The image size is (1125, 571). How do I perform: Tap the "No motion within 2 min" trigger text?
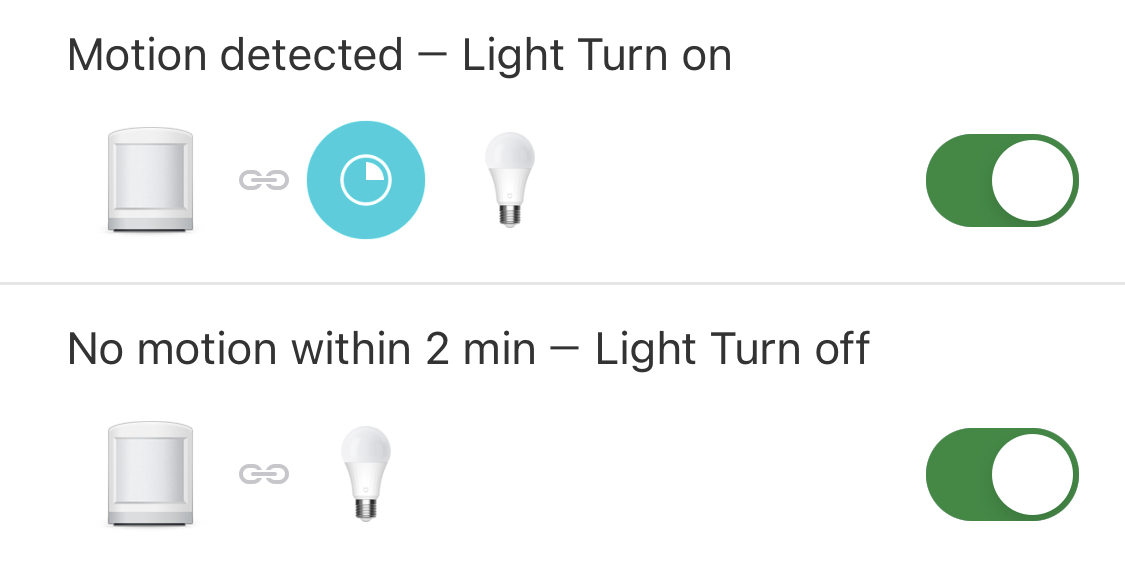point(301,350)
